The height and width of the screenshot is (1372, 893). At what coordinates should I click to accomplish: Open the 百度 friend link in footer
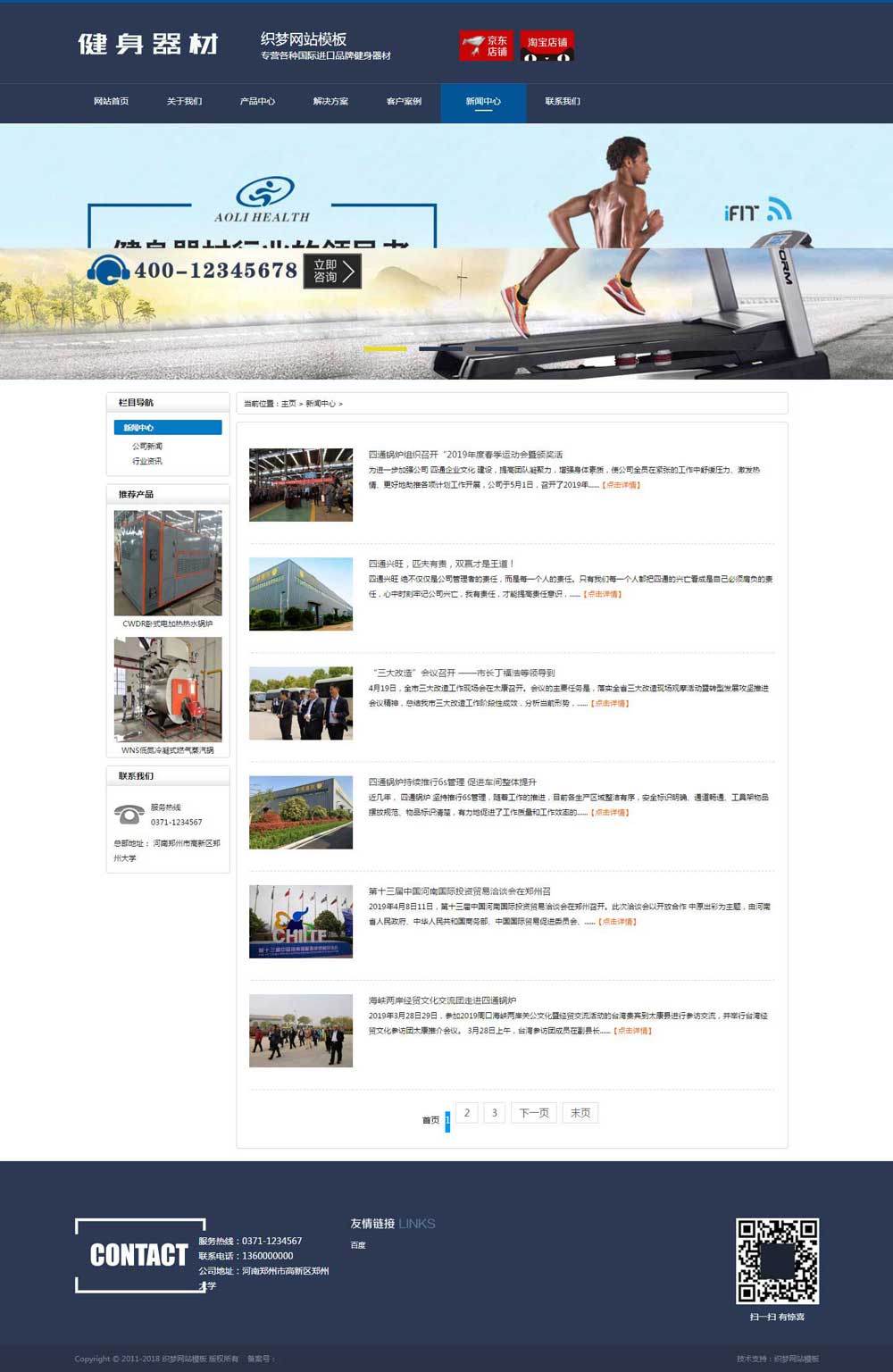[x=356, y=1244]
